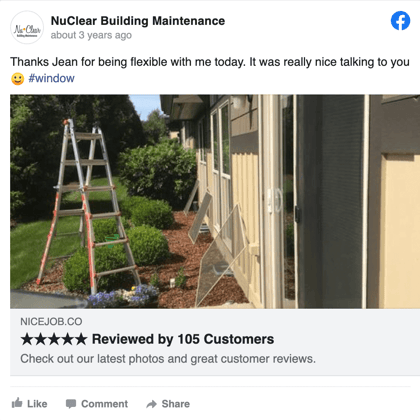Open the NICEJOB.CO domain link

[51, 321]
